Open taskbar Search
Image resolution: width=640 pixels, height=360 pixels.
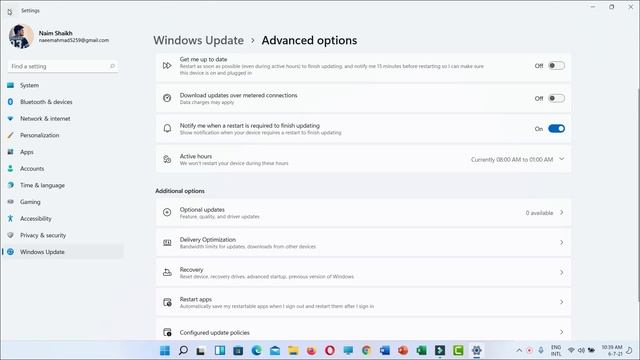point(183,350)
